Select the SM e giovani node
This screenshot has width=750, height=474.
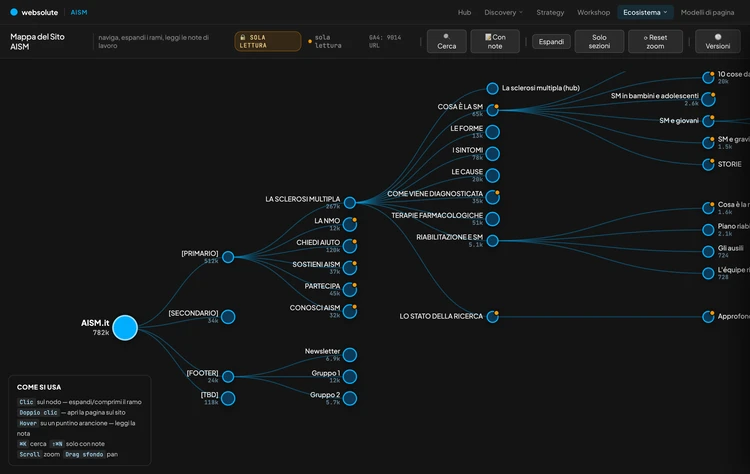tap(708, 121)
